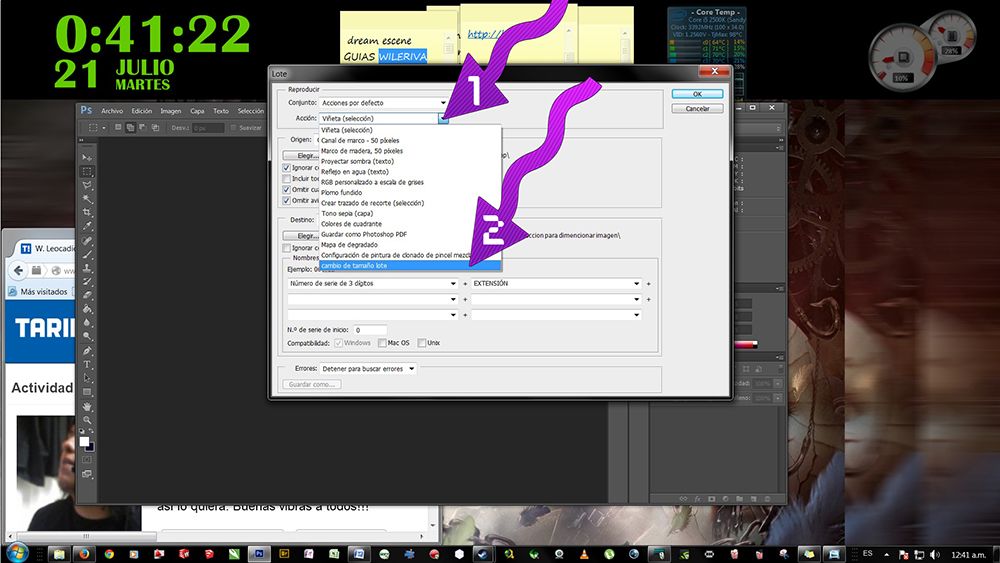Viewport: 1000px width, 563px height.
Task: Select the Eraser tool
Action: [87, 295]
